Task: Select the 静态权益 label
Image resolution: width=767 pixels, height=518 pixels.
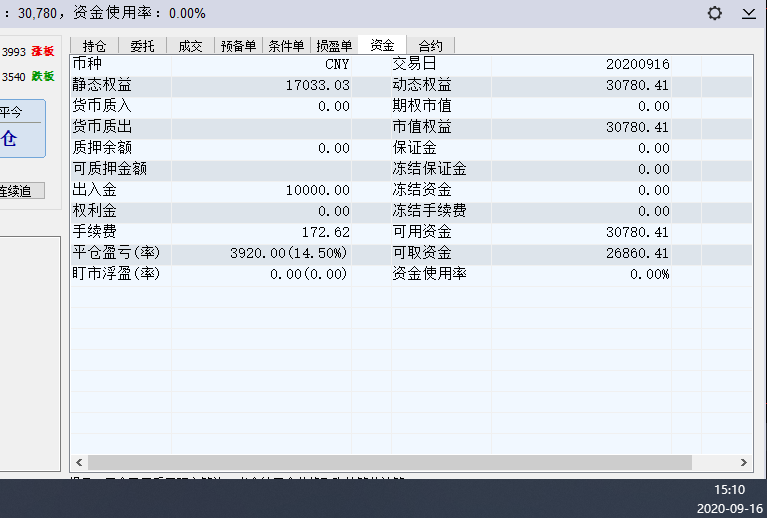Action: coord(102,85)
